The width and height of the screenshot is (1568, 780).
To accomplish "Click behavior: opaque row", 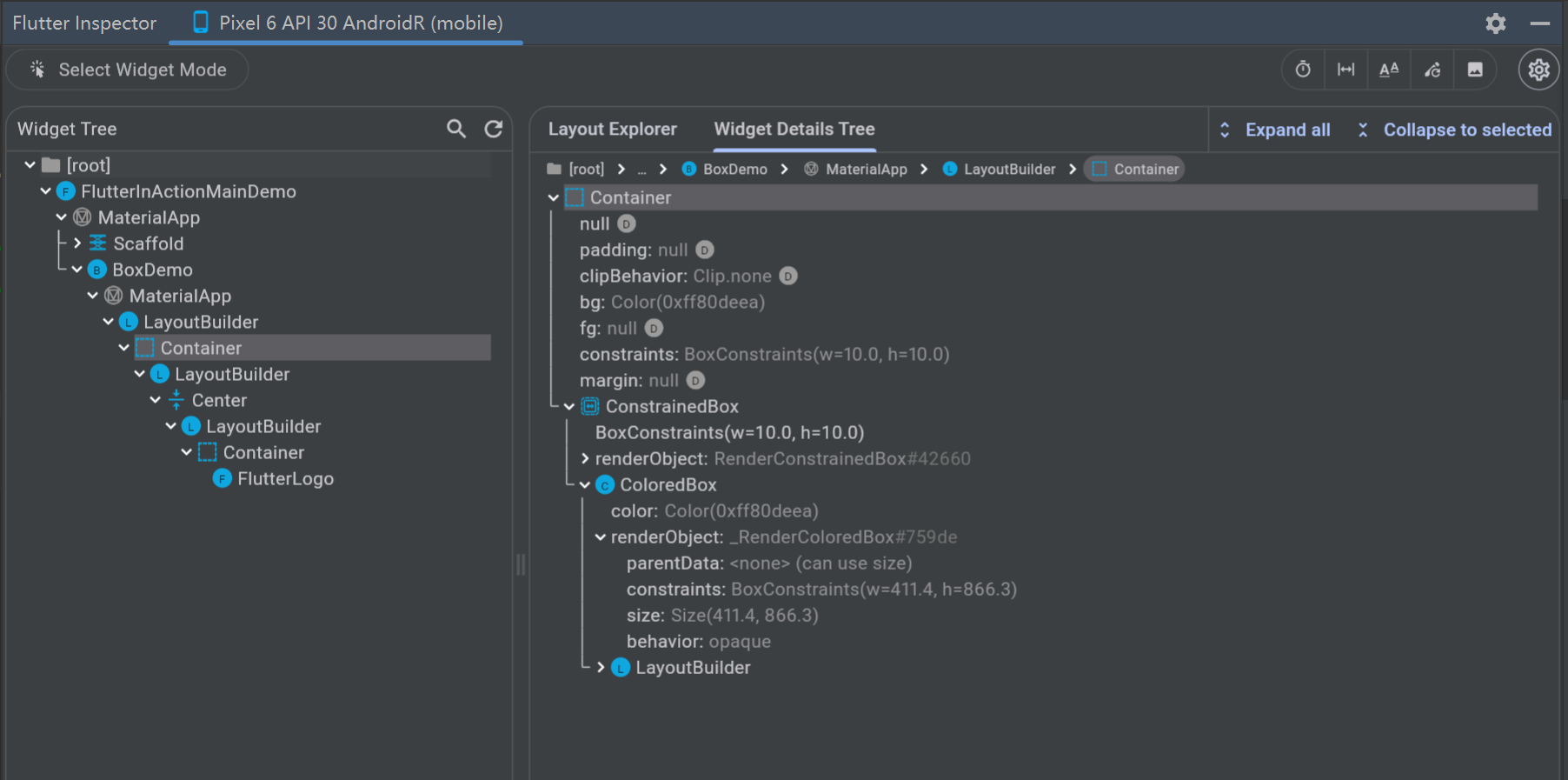I will tap(698, 641).
